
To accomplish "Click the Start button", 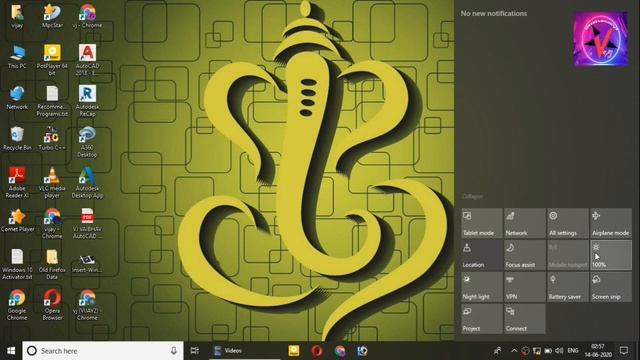I will [x=11, y=351].
